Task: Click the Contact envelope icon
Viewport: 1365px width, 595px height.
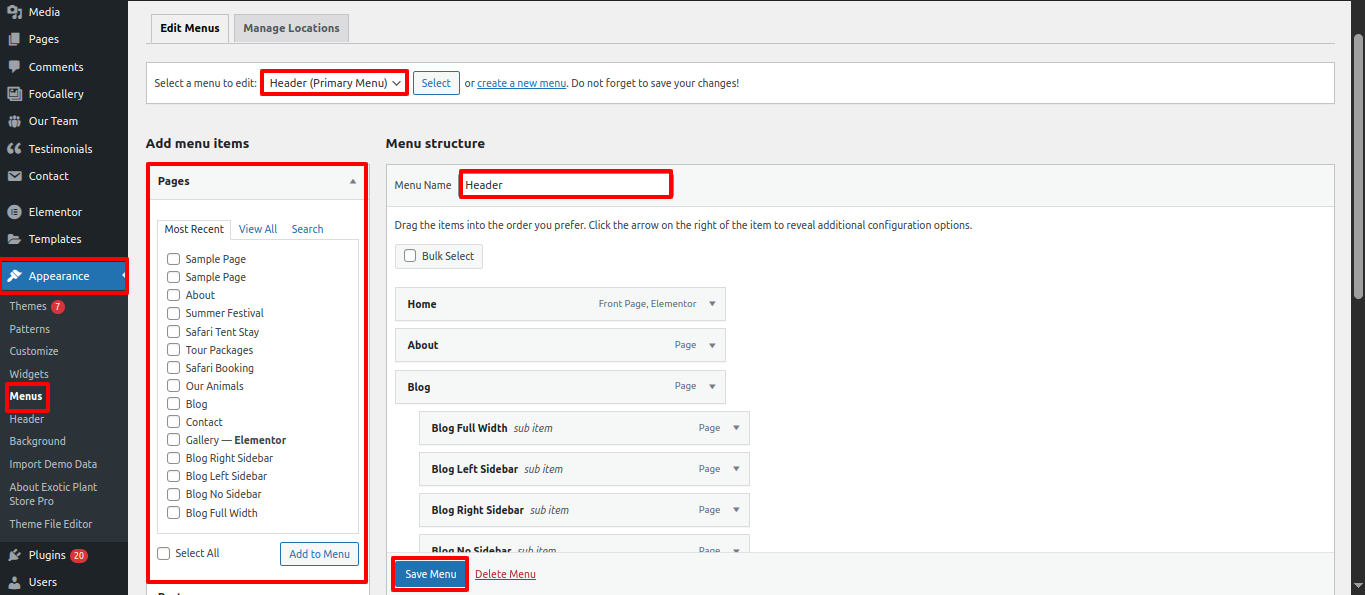Action: pos(14,176)
